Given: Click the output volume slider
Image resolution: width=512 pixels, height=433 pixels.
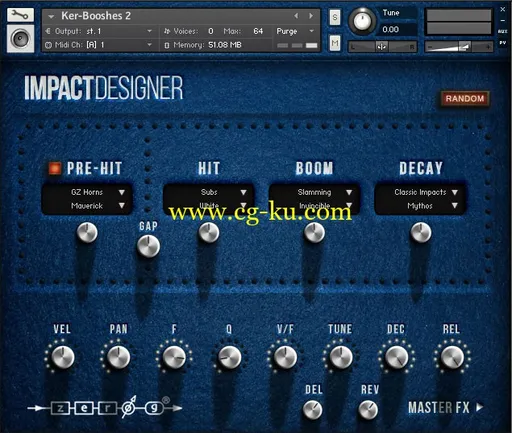Looking at the screenshot, I should tap(459, 47).
